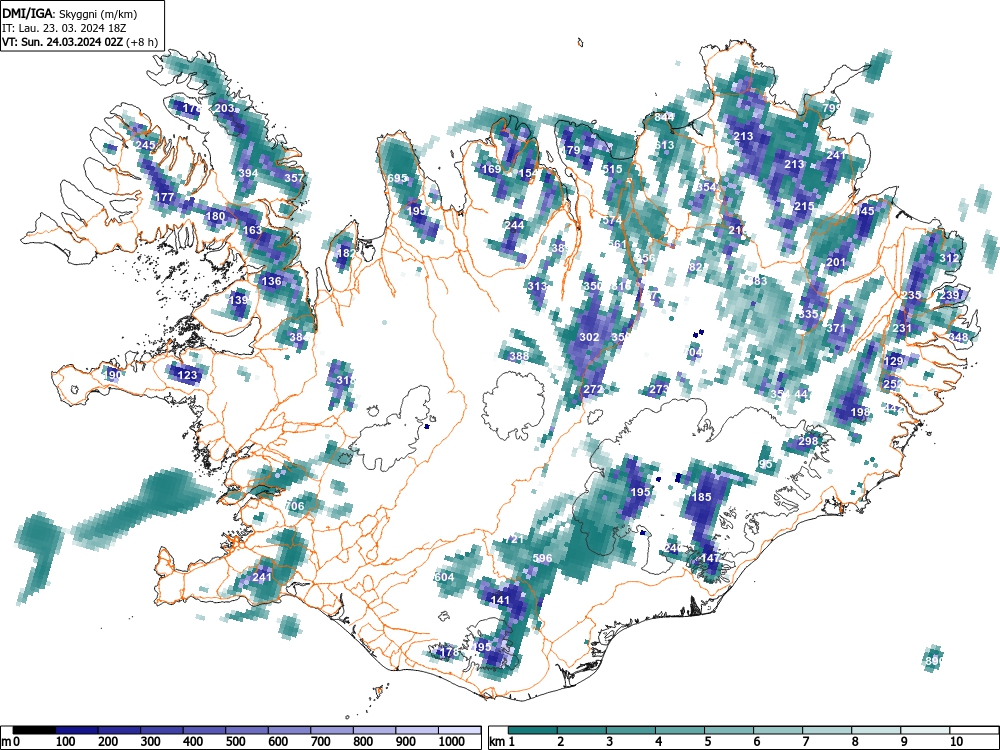Click the '139' visibility value on the map
1000x750 pixels.
(x=238, y=300)
